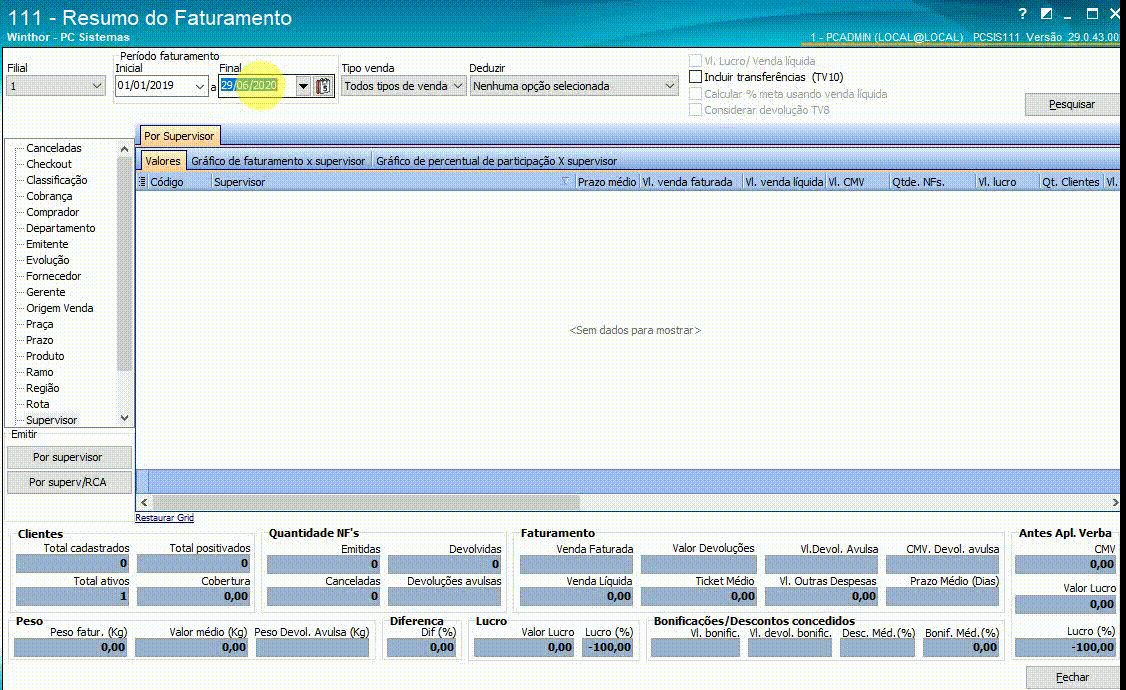Click the Por superv/RCA button

point(68,482)
